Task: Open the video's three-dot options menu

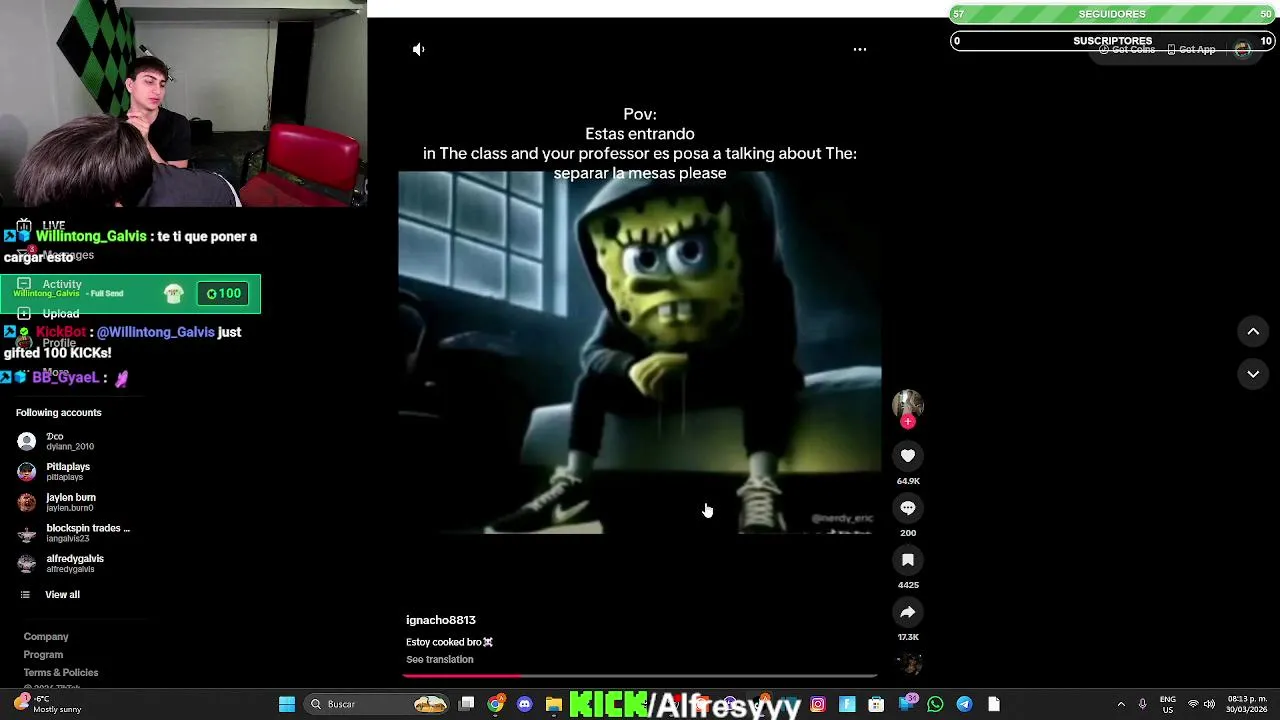Action: [x=860, y=49]
